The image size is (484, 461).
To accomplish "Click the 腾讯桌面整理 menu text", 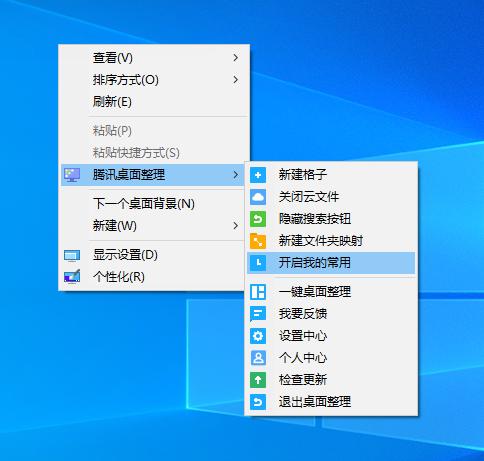I will (x=129, y=175).
